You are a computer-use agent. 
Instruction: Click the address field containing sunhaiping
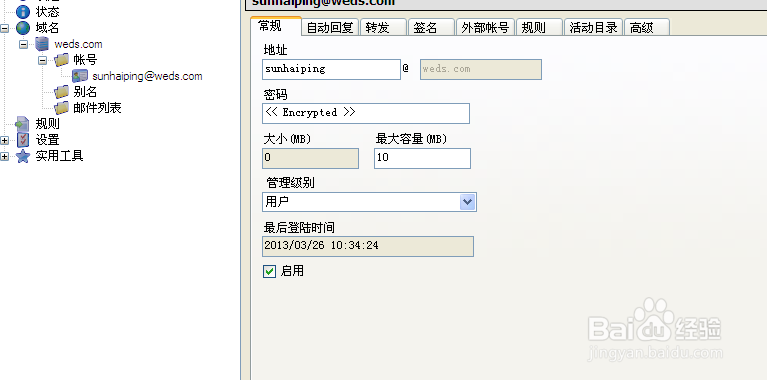[331, 69]
